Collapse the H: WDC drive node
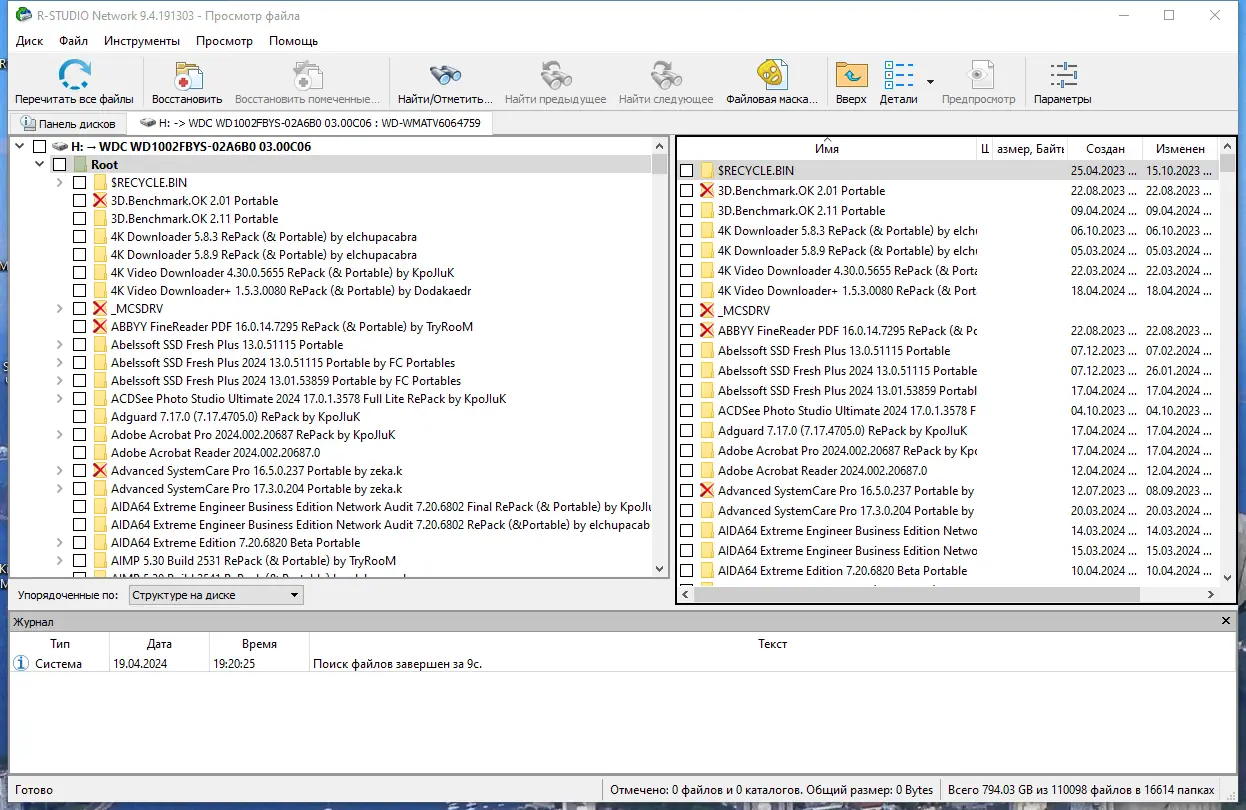The height and width of the screenshot is (810, 1246). point(20,147)
